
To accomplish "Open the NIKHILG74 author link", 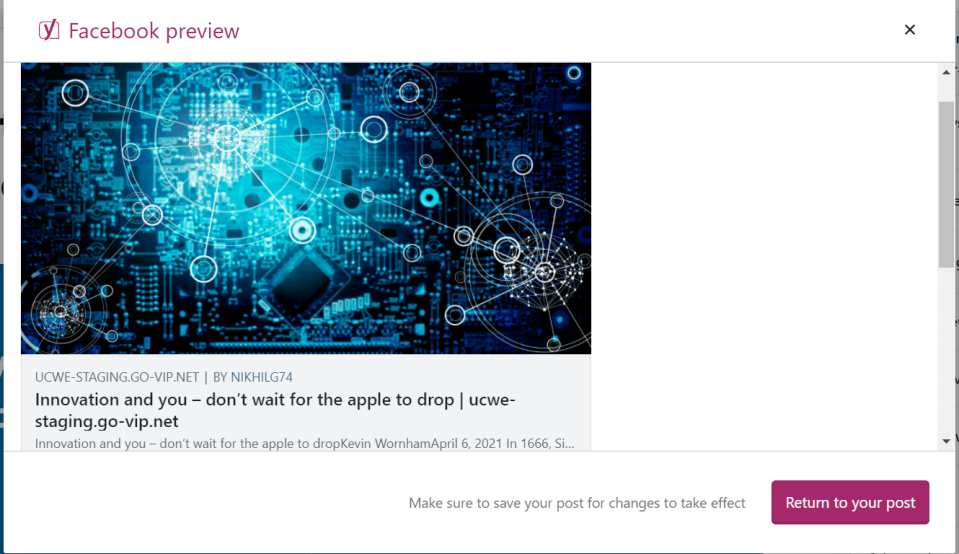I will tap(262, 377).
